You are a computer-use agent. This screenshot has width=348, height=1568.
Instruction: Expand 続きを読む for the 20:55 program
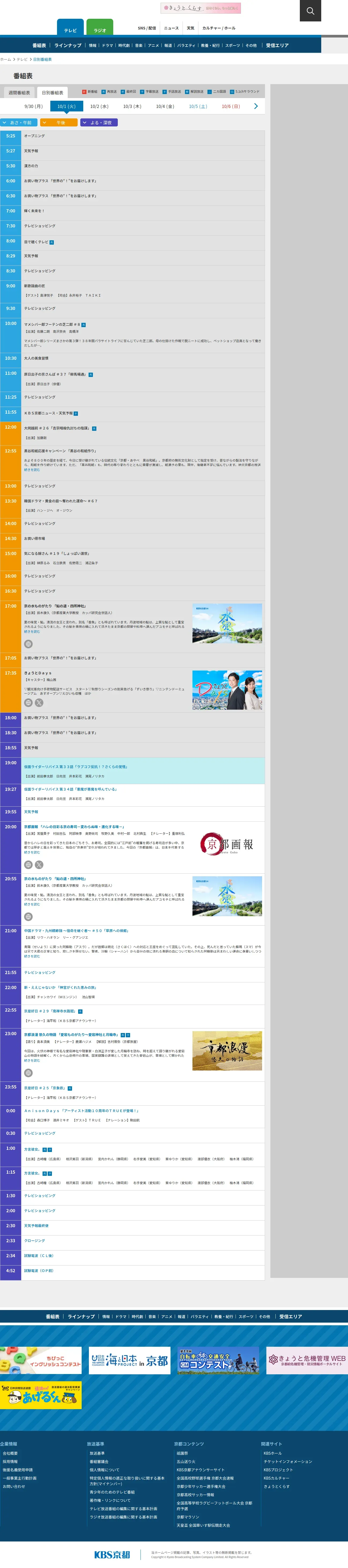(32, 904)
